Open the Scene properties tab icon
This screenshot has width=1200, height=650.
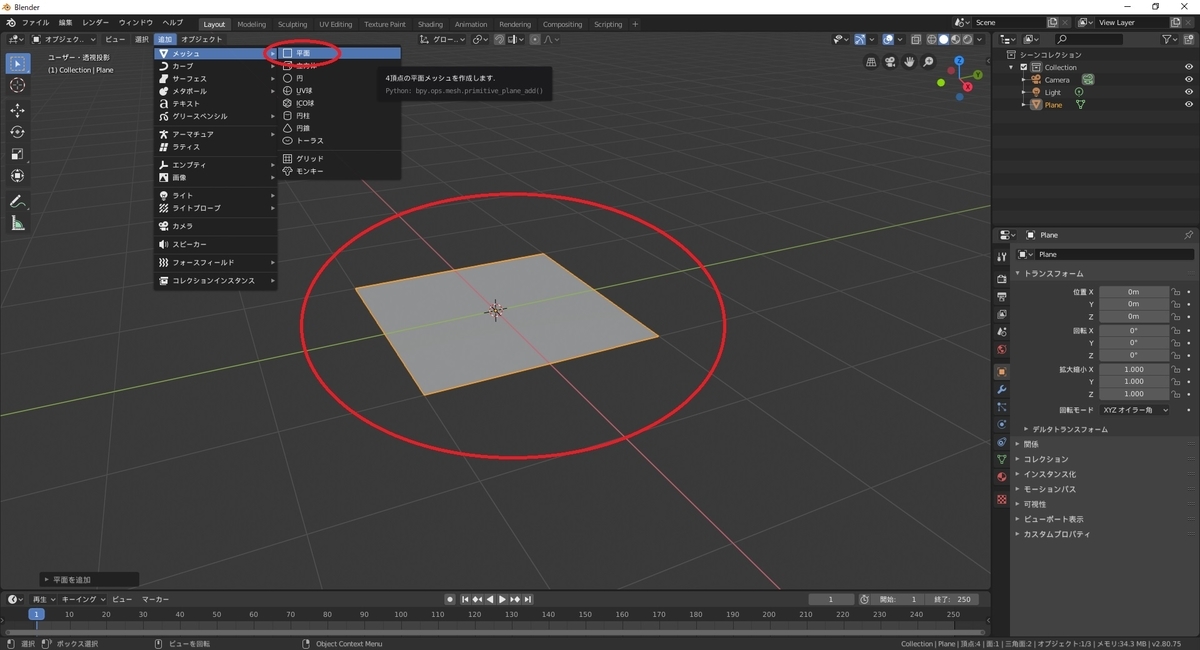tap(1002, 332)
